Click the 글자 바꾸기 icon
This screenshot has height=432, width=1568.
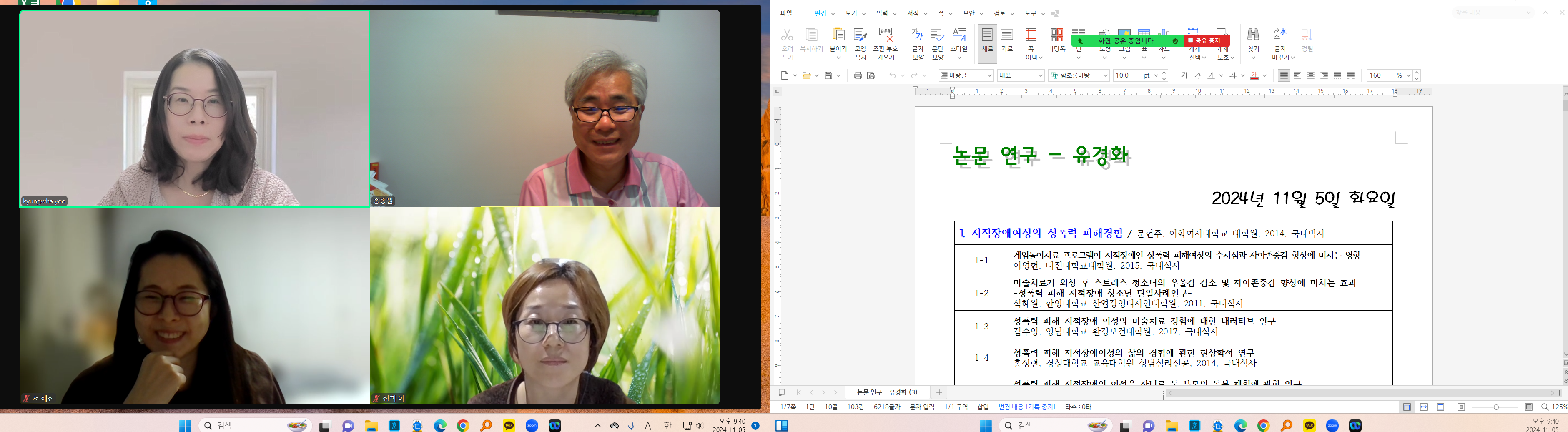tap(1280, 35)
